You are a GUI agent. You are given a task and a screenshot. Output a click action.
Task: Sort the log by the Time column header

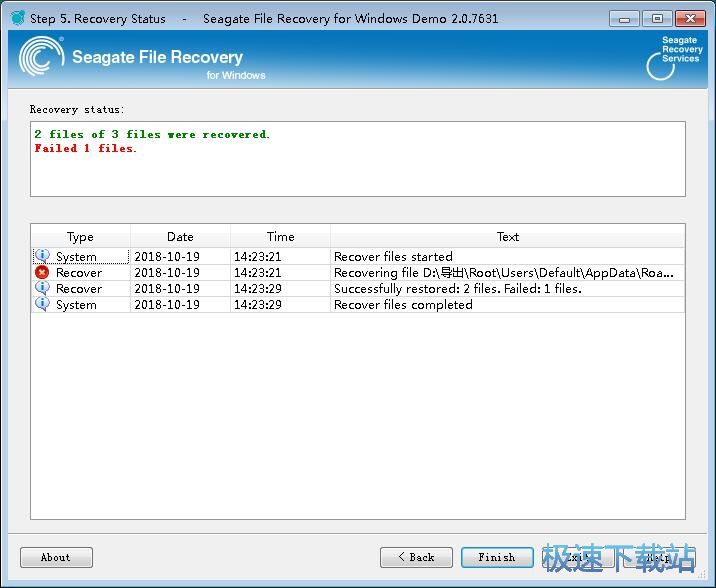pos(280,236)
